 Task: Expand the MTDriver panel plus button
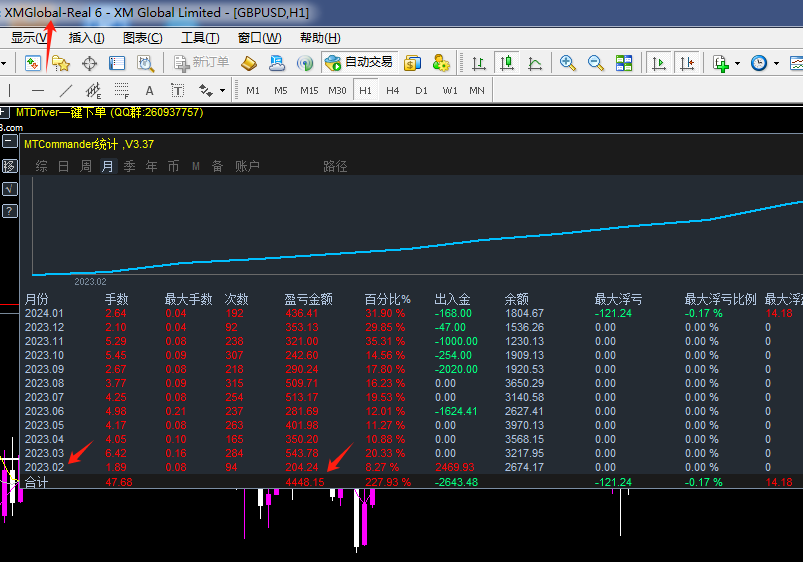[x=4, y=112]
